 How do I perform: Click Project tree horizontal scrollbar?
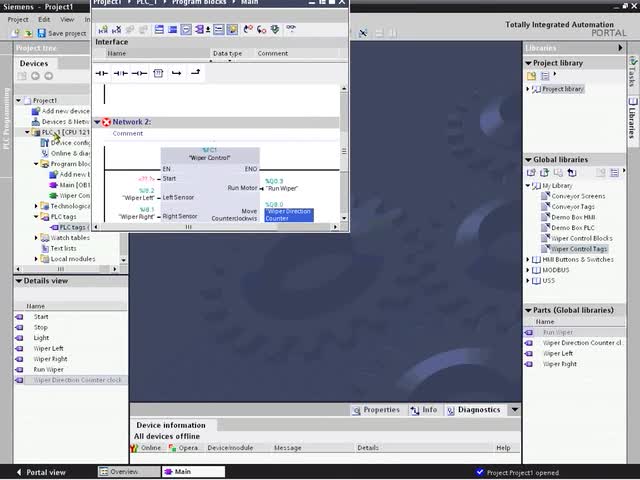67,269
